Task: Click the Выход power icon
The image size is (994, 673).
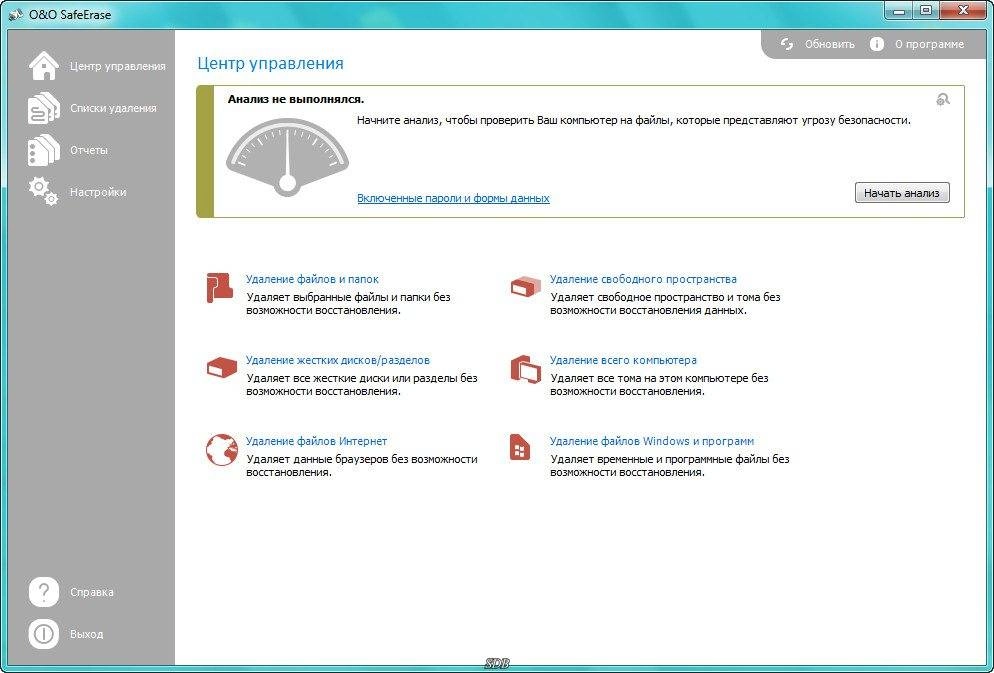Action: 44,634
